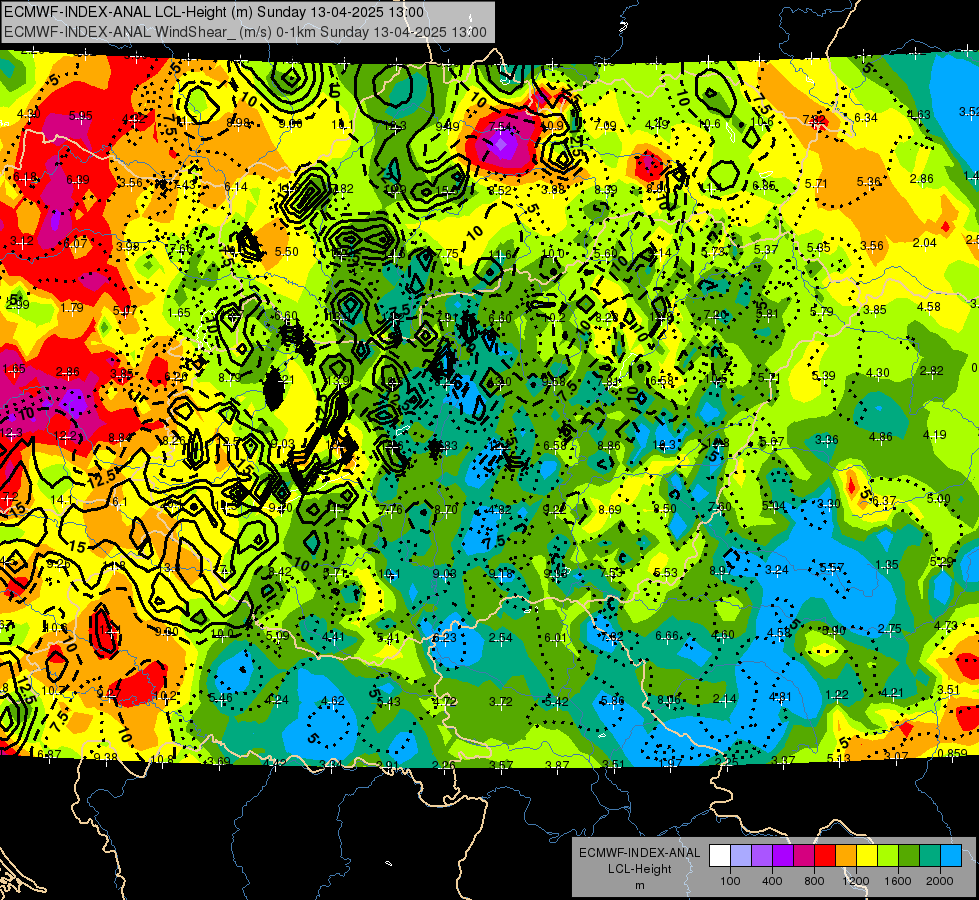The image size is (979, 900).
Task: Click the 4.19 grid value
Action: click(935, 434)
